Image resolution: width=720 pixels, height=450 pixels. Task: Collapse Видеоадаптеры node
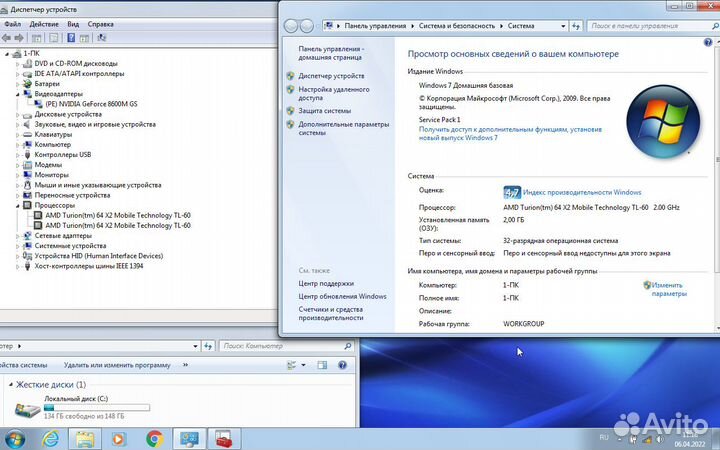pos(17,94)
